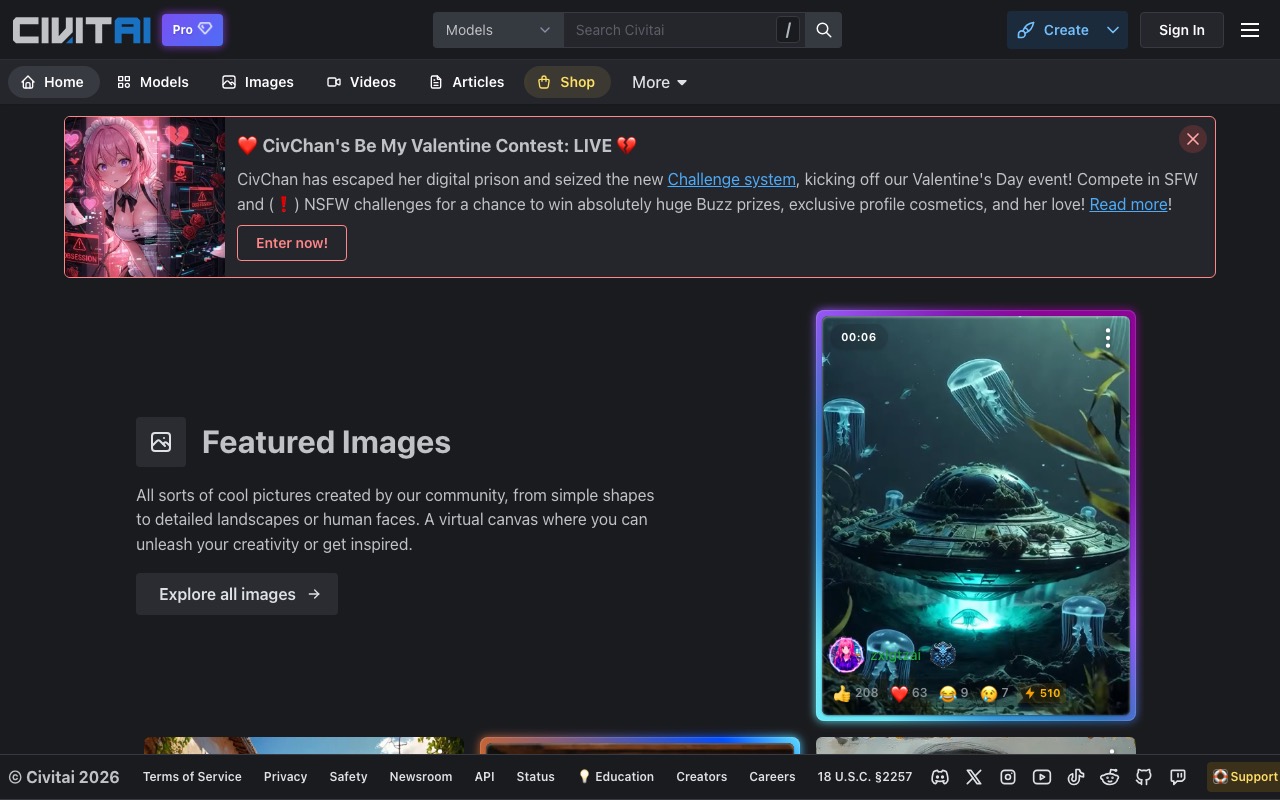
Task: Switch to the Videos tab
Action: tap(361, 82)
